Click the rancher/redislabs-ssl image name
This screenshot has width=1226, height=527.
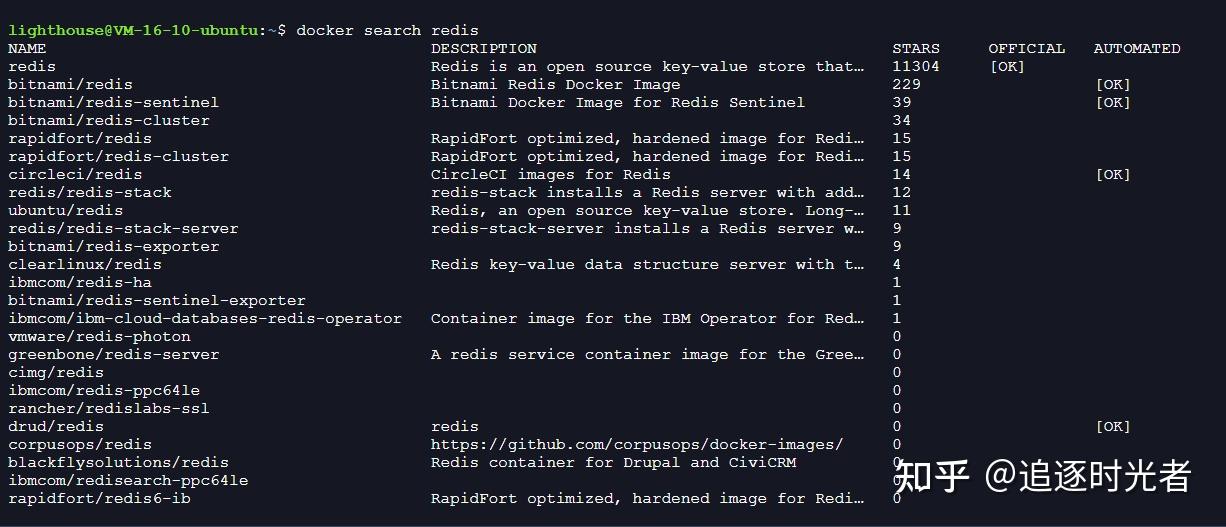pyautogui.click(x=109, y=408)
